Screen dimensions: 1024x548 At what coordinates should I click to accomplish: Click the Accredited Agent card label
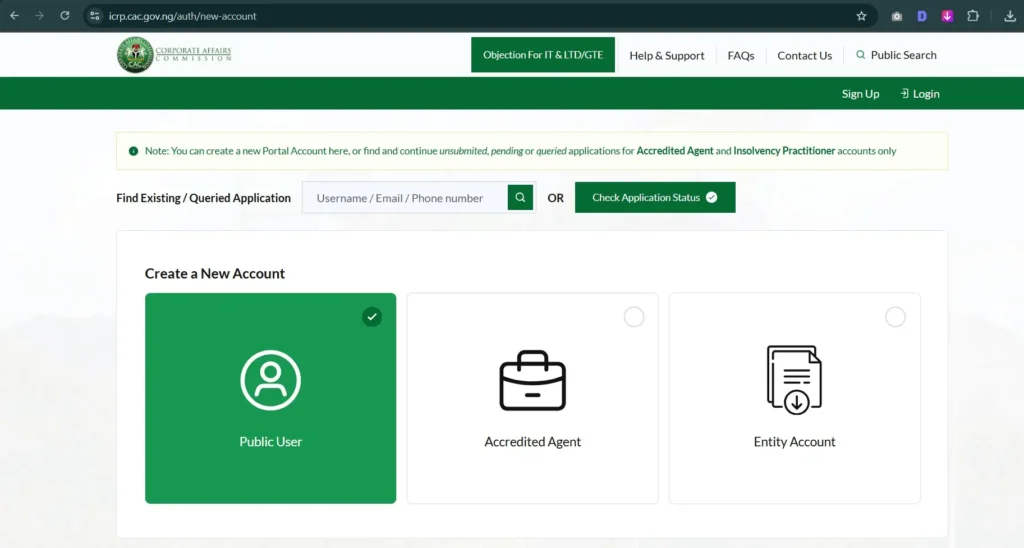(532, 442)
